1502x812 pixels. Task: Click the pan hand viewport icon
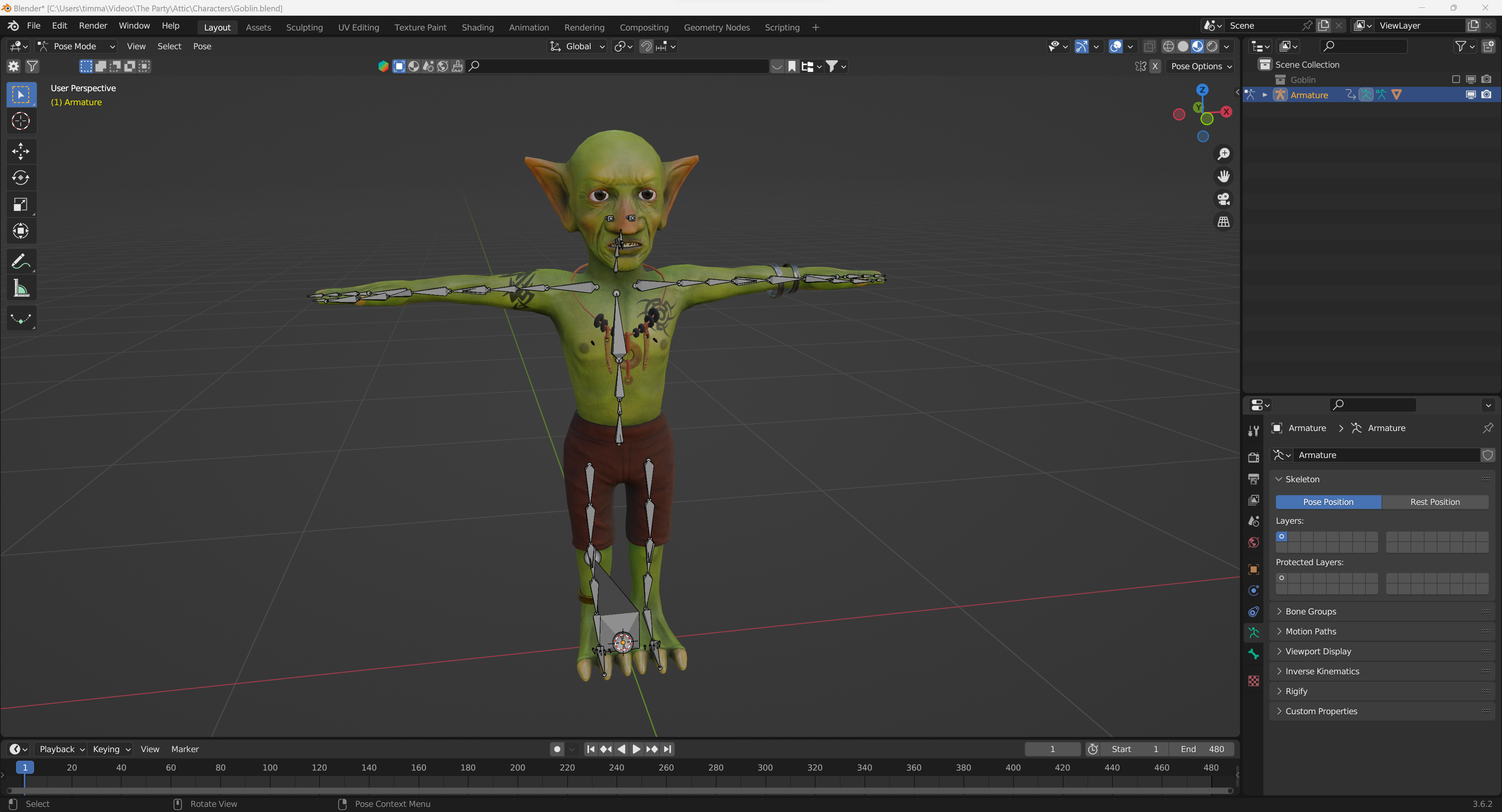tap(1223, 177)
